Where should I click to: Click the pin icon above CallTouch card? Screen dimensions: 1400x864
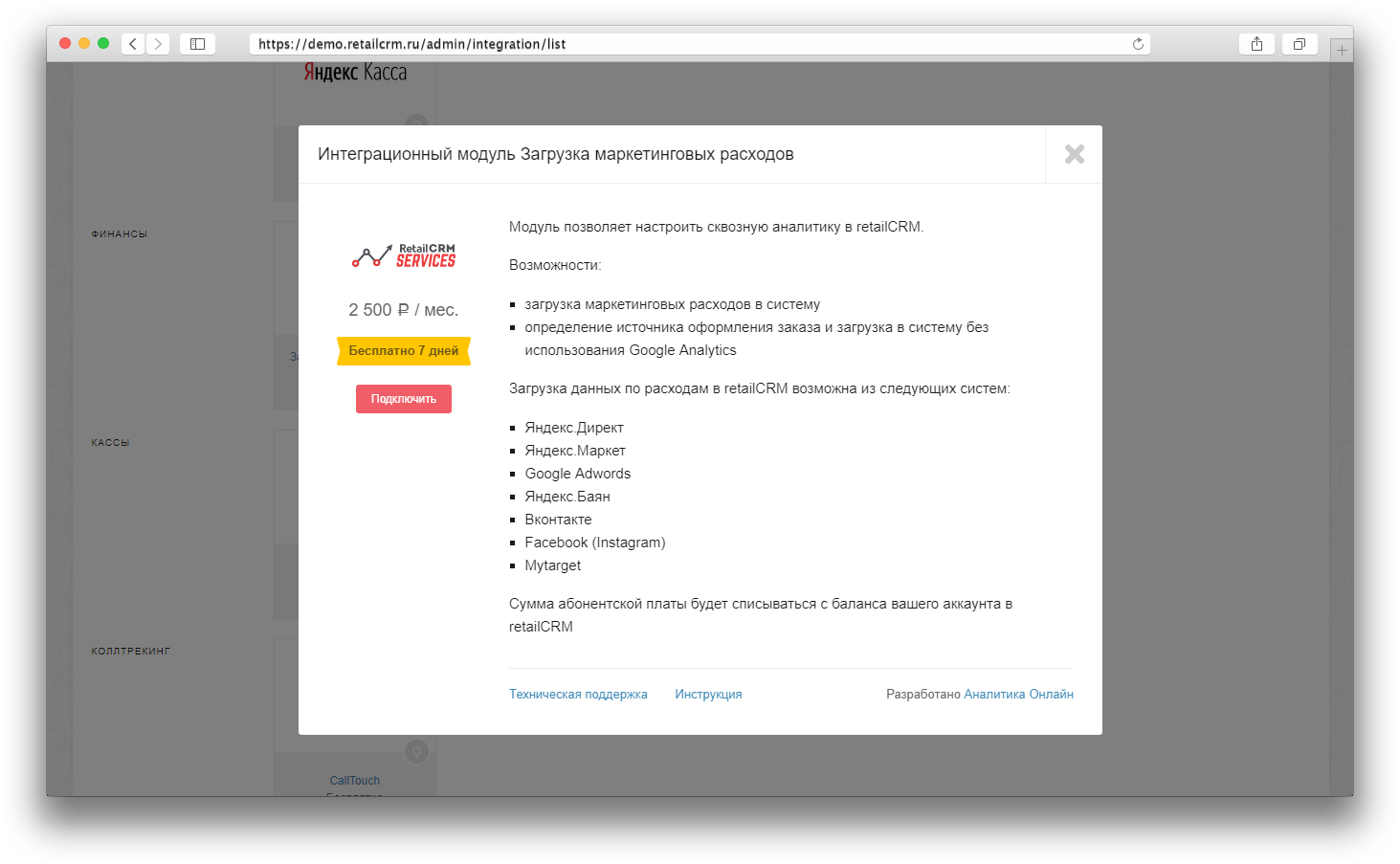click(416, 752)
